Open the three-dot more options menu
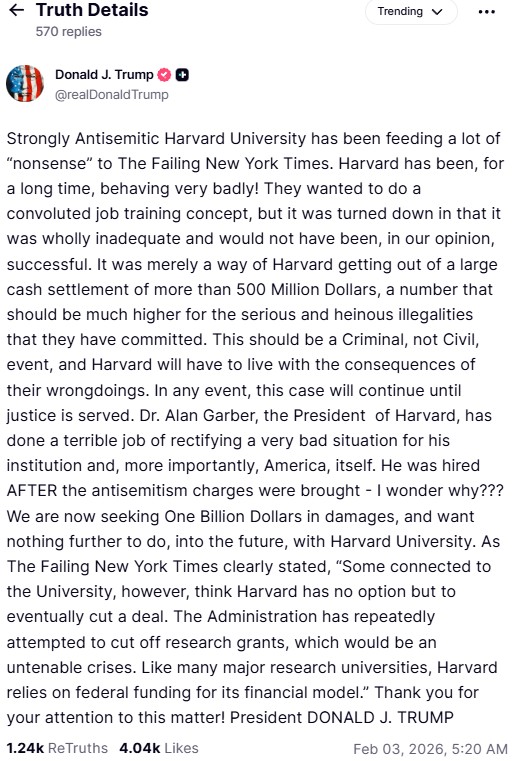Screen dimensions: 523x761 [486, 12]
